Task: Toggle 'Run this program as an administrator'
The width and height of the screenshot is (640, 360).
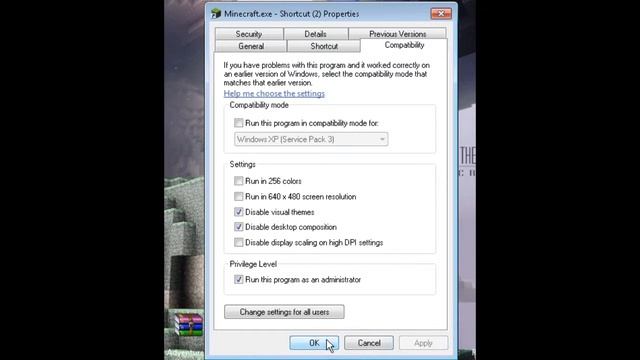Action: [x=238, y=280]
